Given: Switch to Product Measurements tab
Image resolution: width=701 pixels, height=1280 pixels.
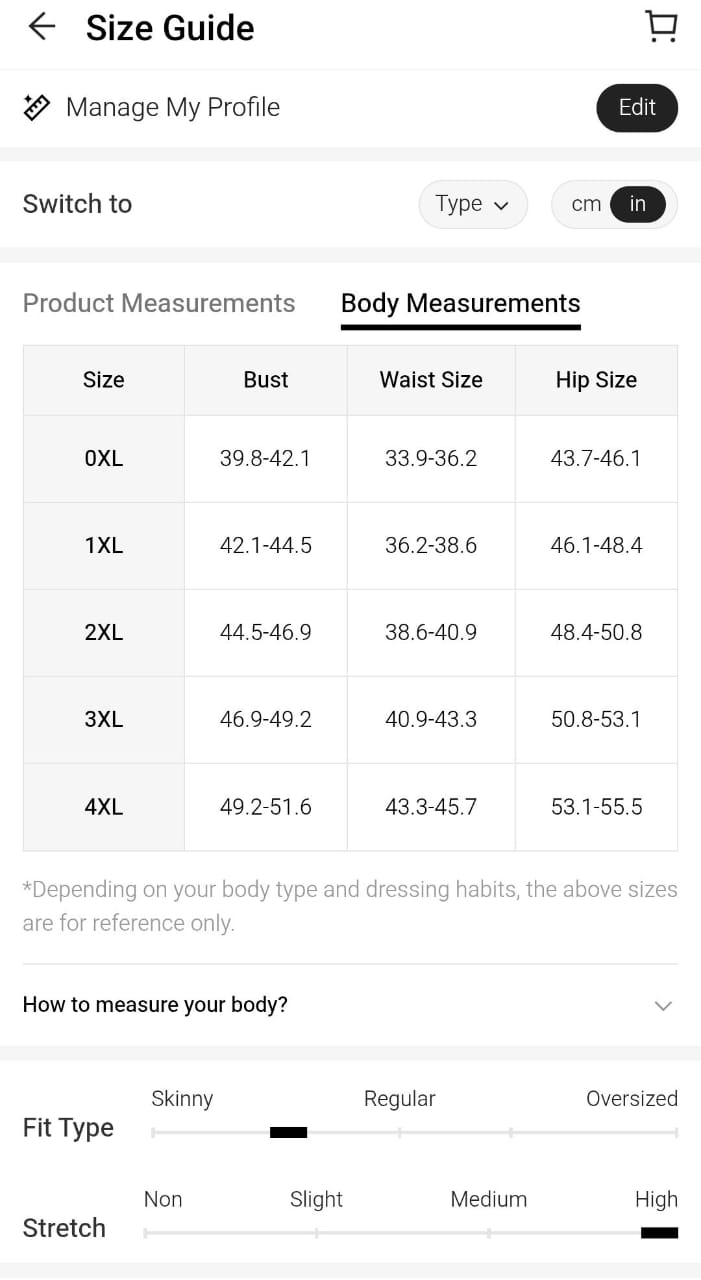Looking at the screenshot, I should point(159,303).
